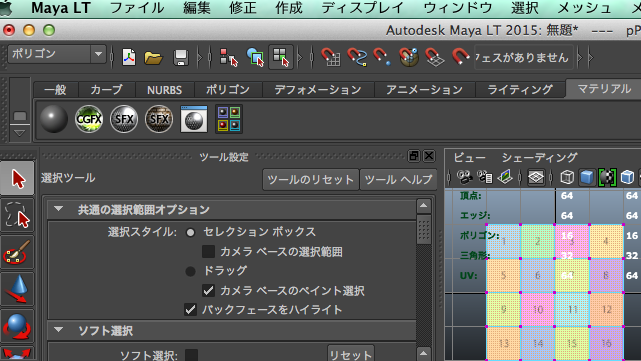Check ソフト選択 checkbox
The width and height of the screenshot is (641, 361).
pyautogui.click(x=191, y=355)
